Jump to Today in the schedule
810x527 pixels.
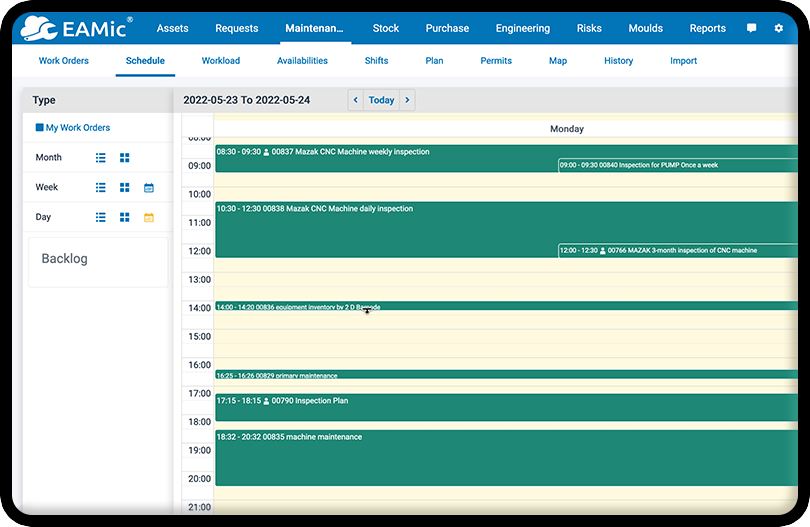(381, 100)
